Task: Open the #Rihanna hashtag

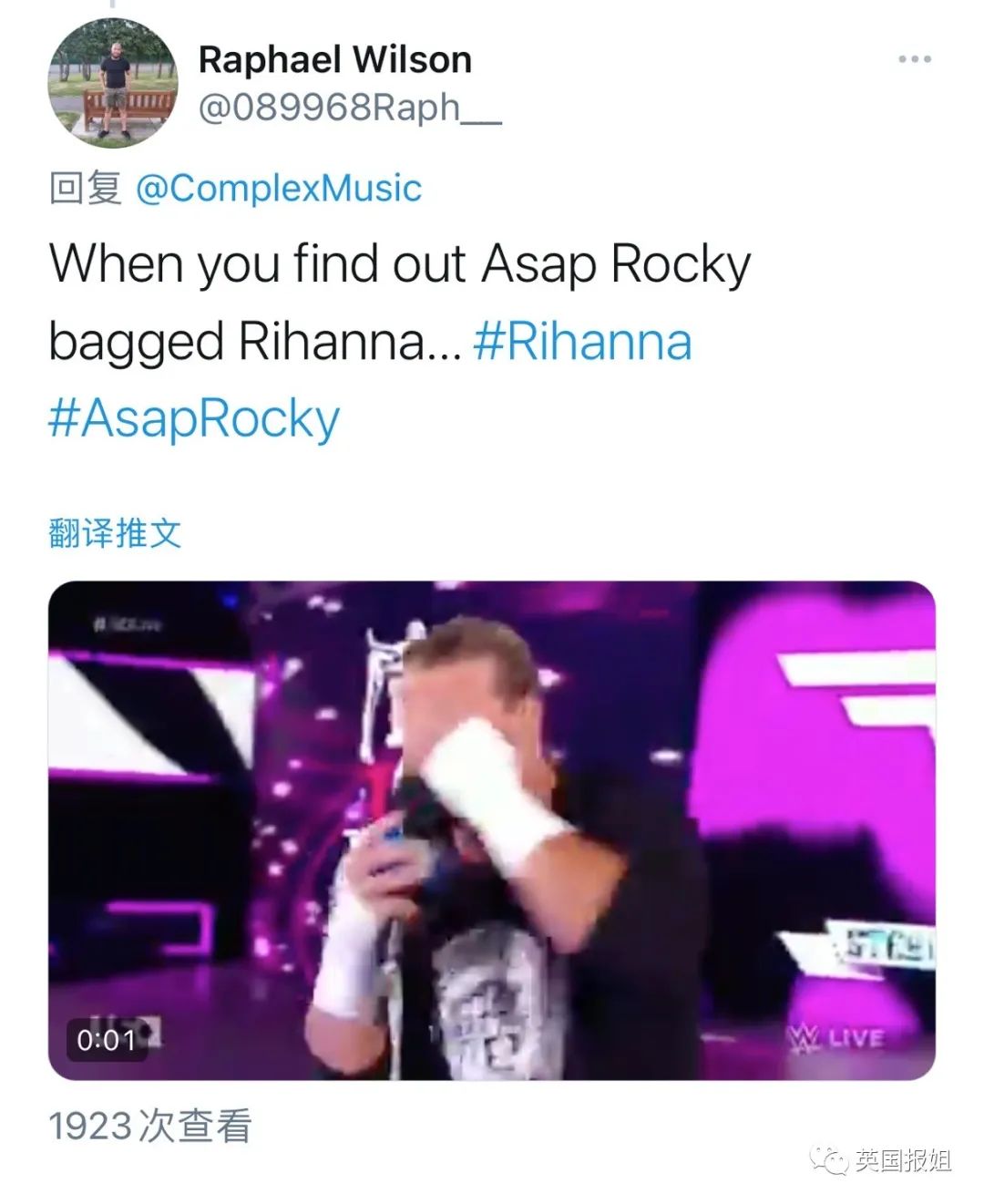Action: (x=582, y=342)
